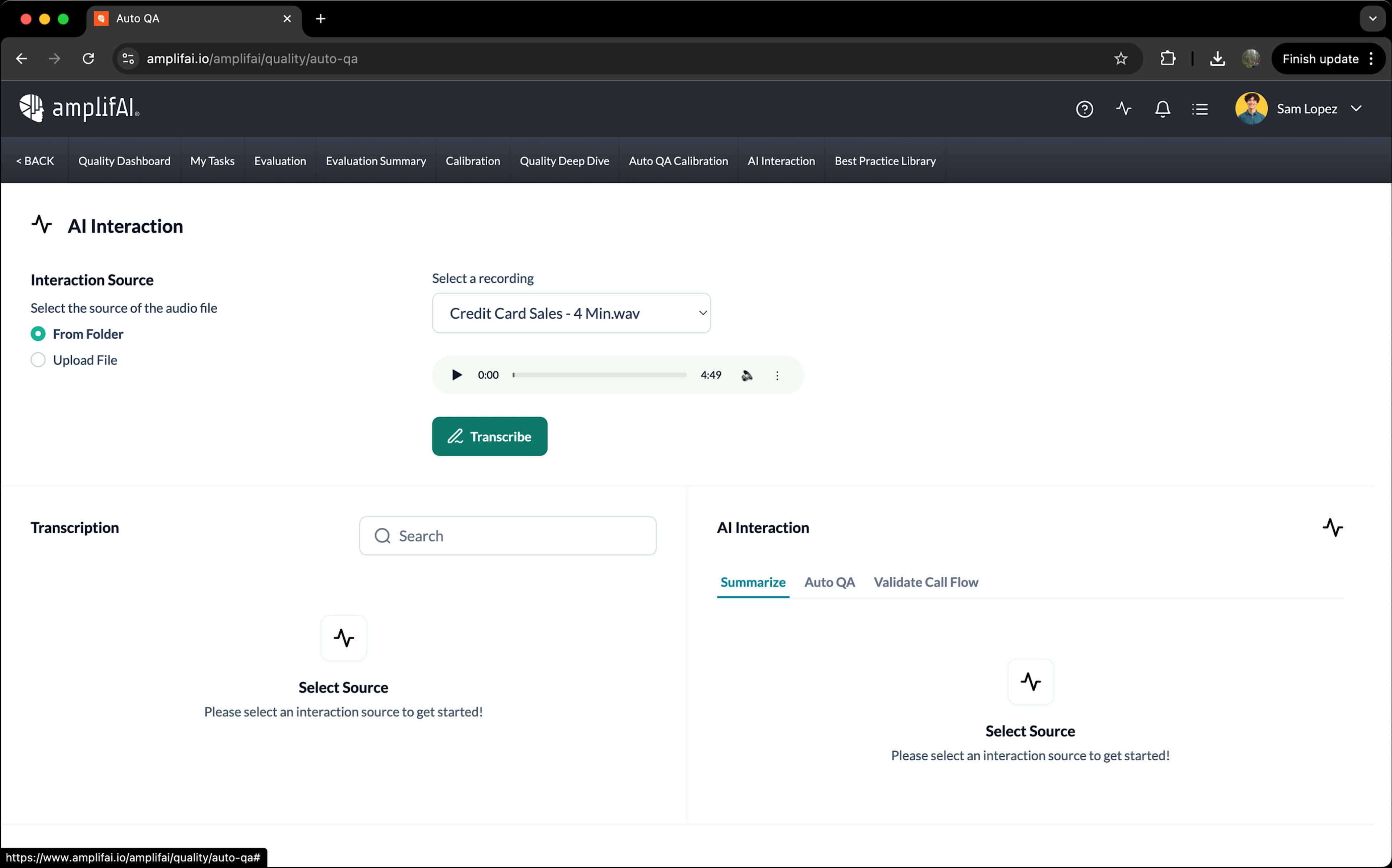Viewport: 1392px width, 868px height.
Task: Select the Upload File radio button
Action: [x=38, y=360]
